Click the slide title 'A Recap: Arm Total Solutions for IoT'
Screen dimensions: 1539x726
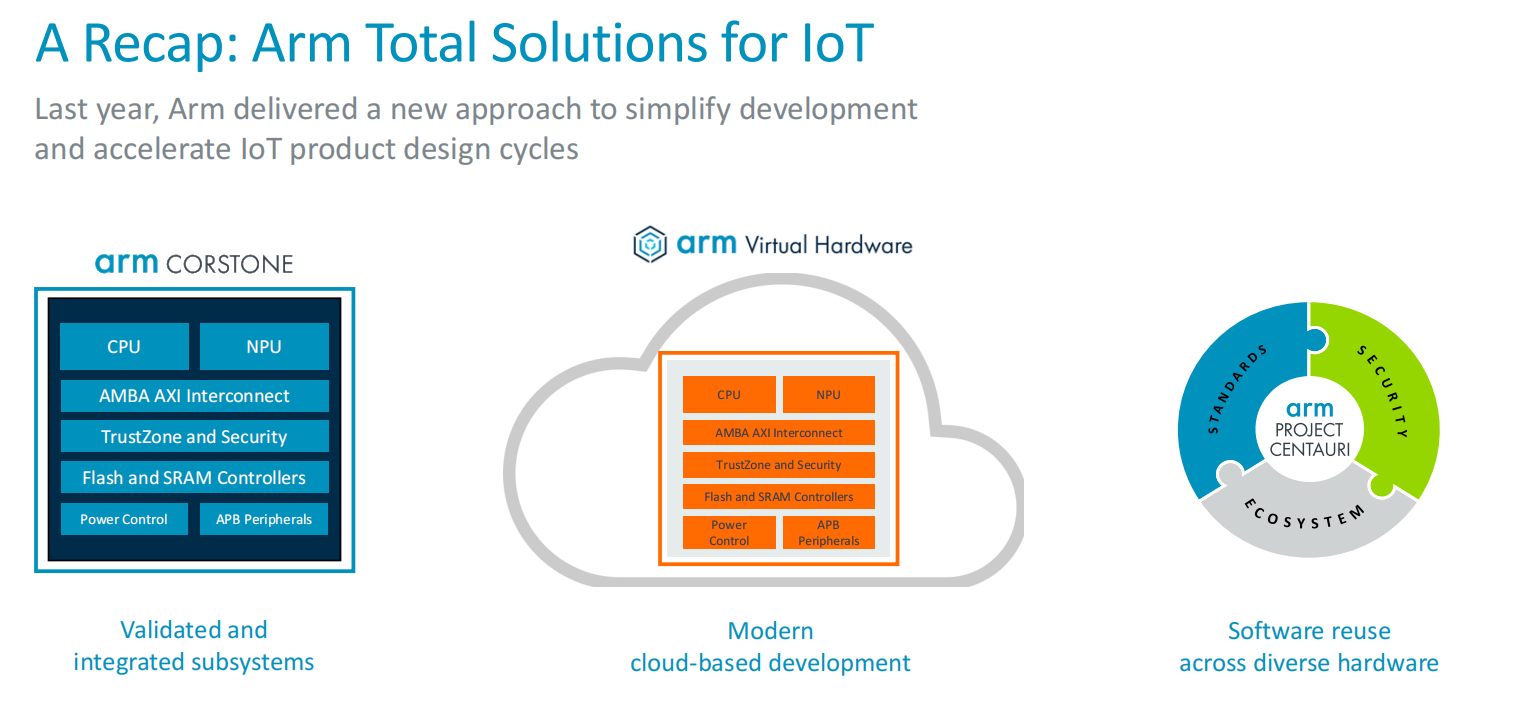tap(455, 42)
